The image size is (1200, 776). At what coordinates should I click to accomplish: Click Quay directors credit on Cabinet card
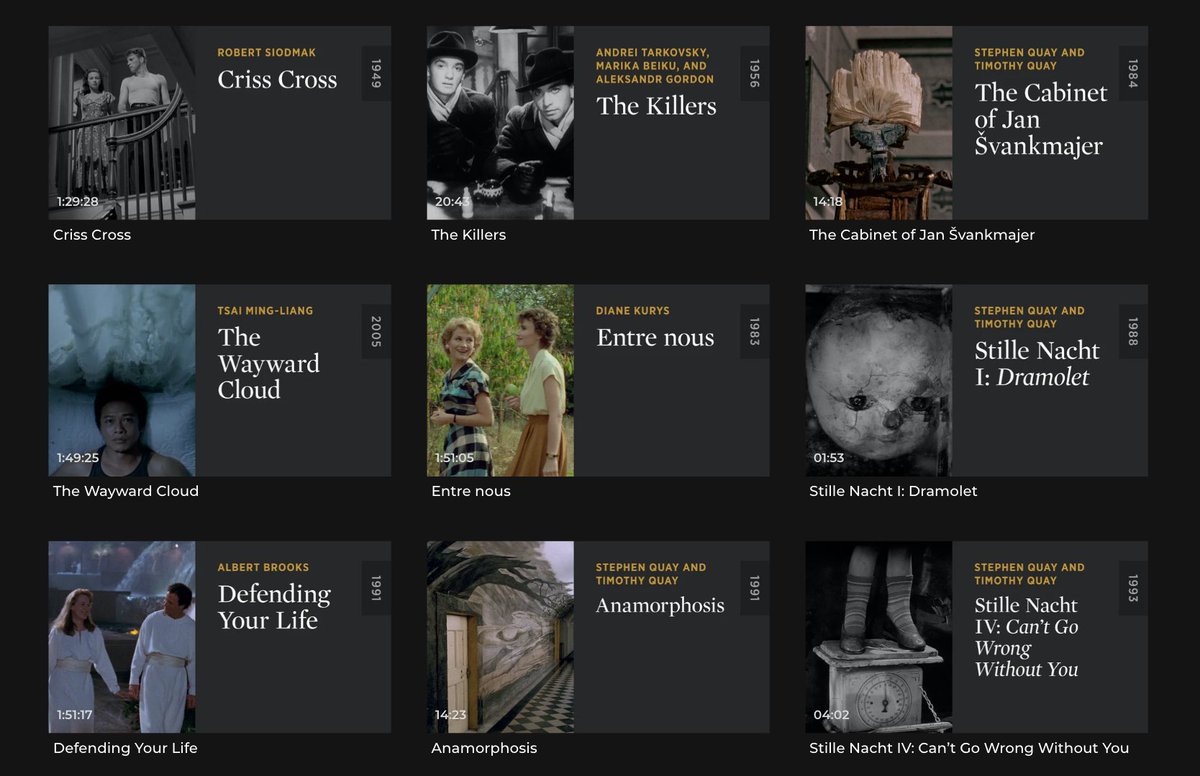(x=1029, y=59)
